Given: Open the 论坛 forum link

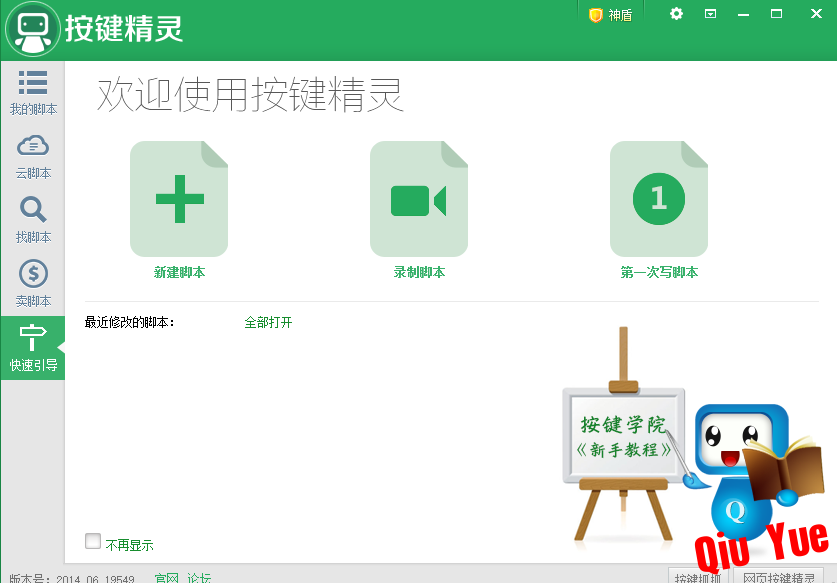Looking at the screenshot, I should click(x=199, y=577).
